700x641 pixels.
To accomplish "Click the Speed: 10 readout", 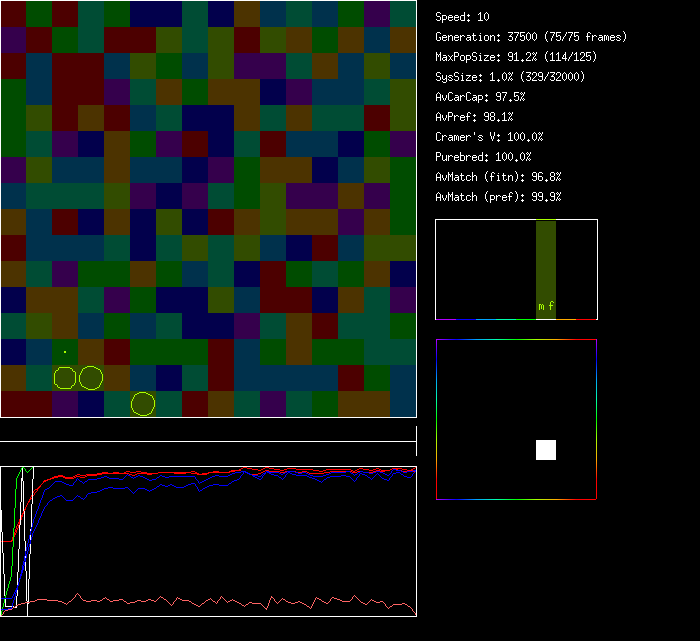I will tap(462, 17).
